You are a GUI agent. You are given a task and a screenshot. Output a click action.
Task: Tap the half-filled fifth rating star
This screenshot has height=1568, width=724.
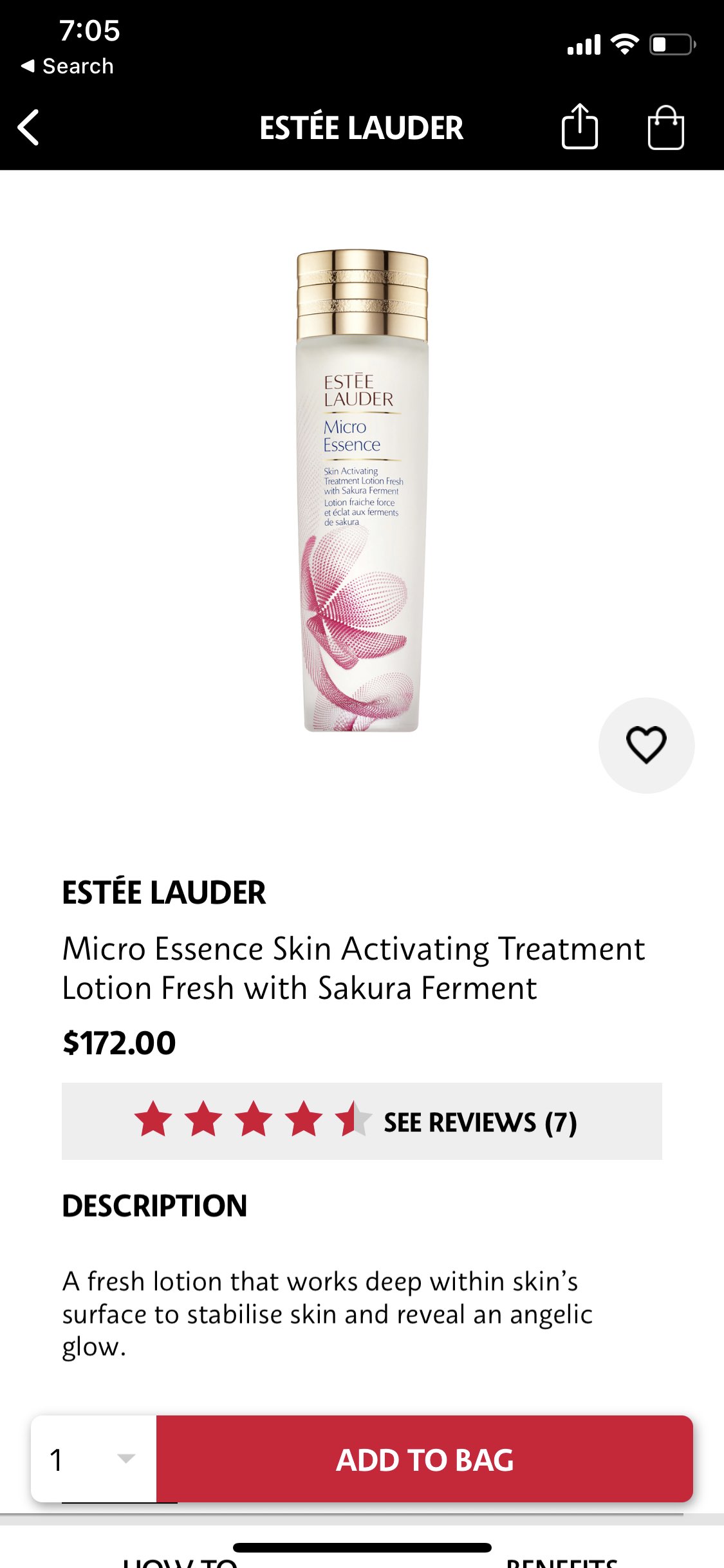click(x=353, y=1119)
